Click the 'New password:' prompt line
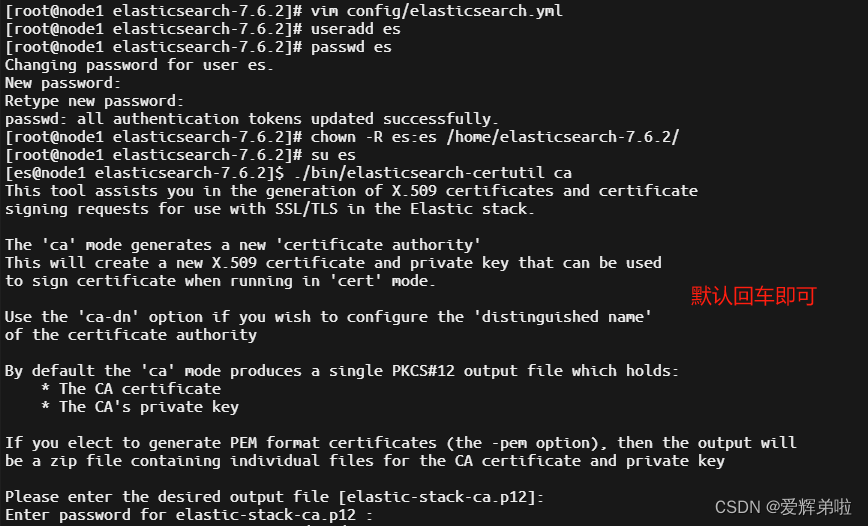 click(63, 83)
